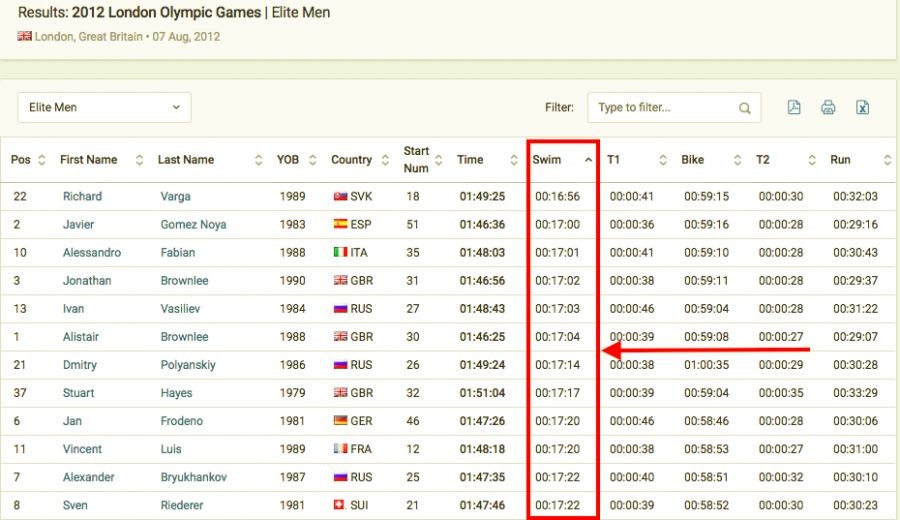
Task: Sort by Pos column arrows
Action: [41, 160]
